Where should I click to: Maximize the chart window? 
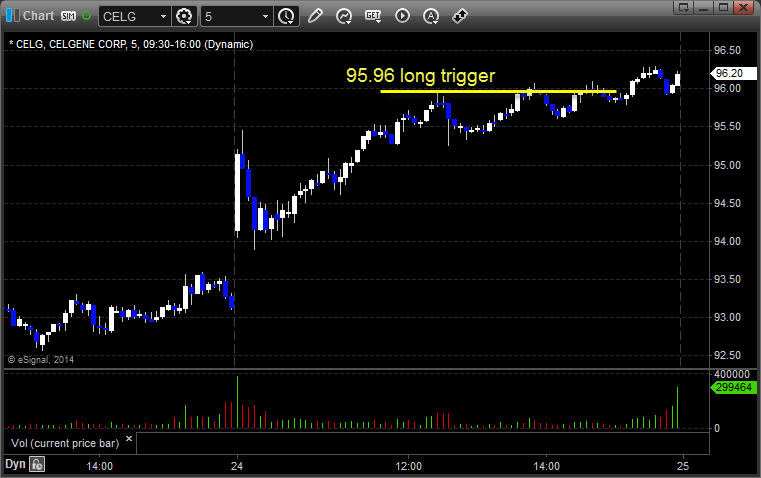click(723, 7)
